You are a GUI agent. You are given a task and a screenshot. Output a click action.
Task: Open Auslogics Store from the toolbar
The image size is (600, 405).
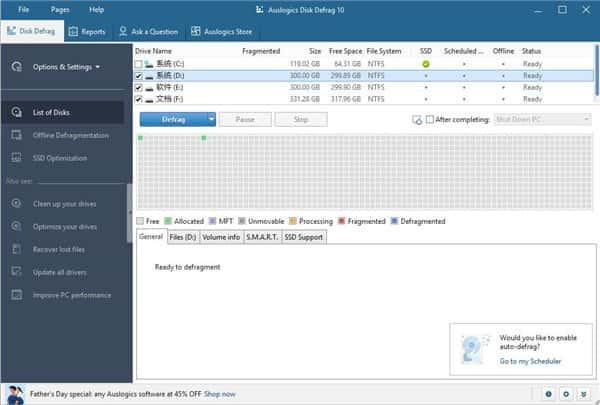198,32
